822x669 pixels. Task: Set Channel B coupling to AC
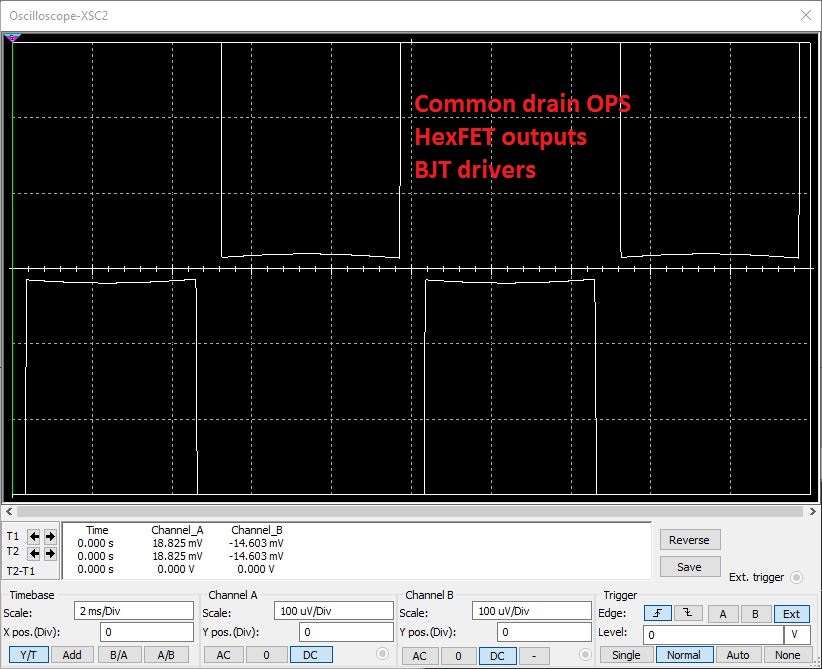click(419, 656)
